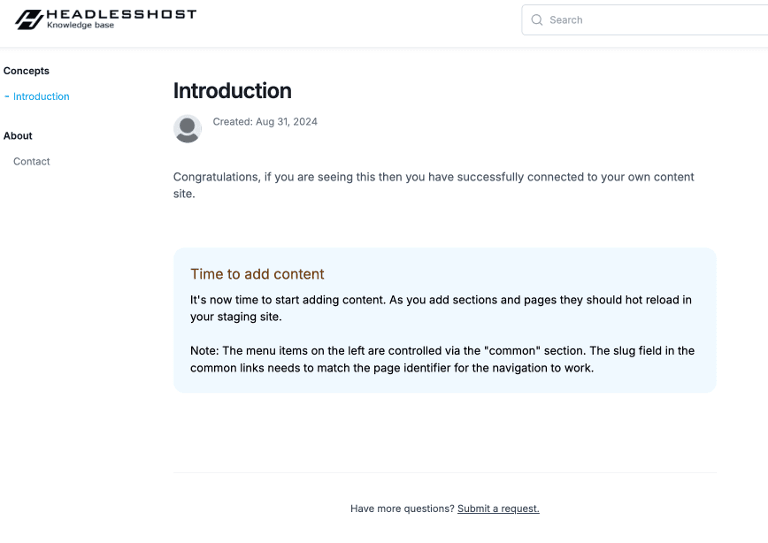Select the About sidebar section heading

tap(18, 136)
